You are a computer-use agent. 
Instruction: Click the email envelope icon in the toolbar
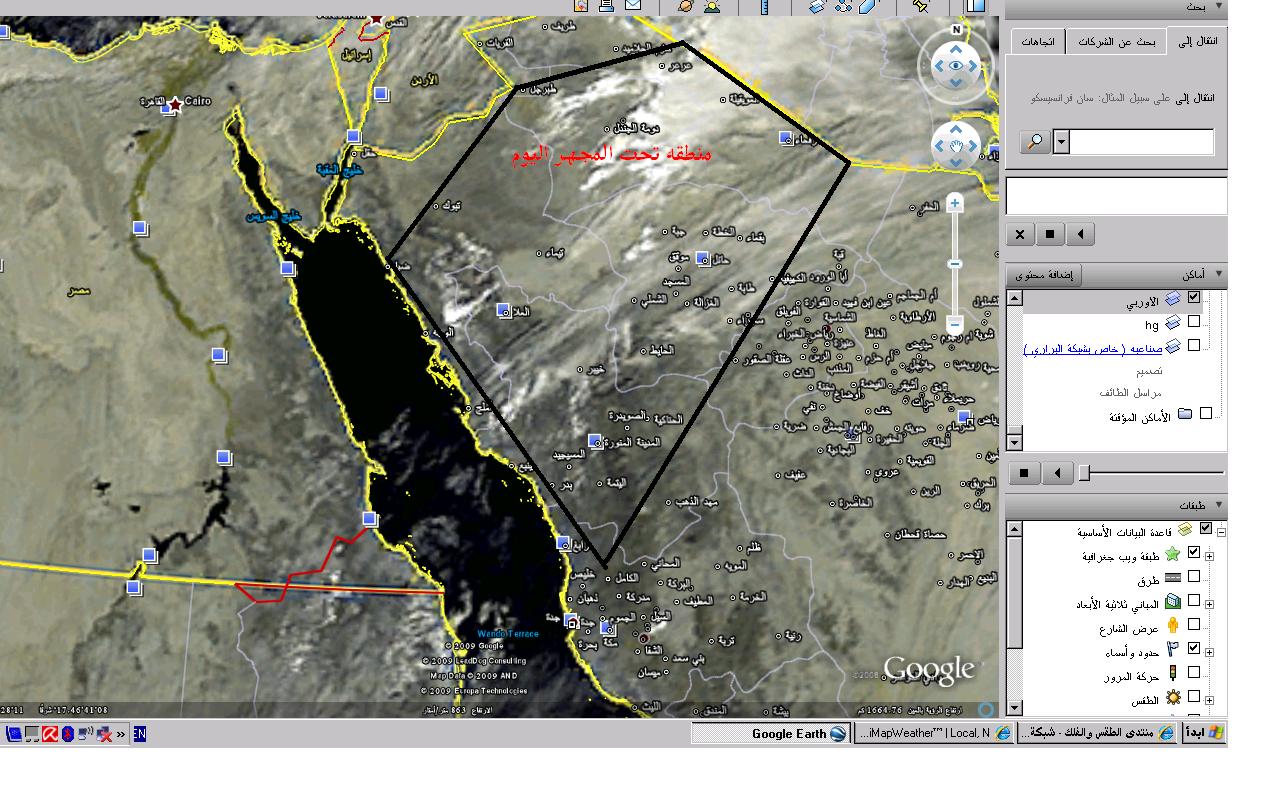point(633,5)
